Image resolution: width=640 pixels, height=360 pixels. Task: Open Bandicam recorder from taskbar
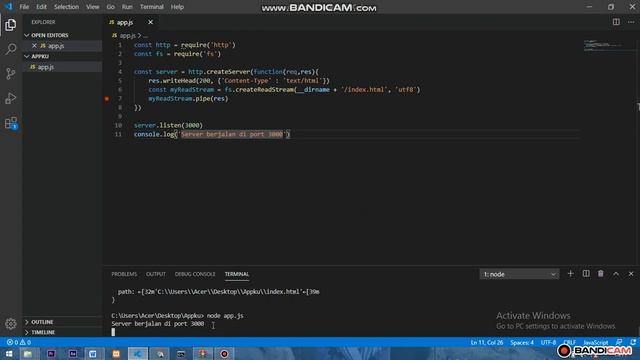point(224,353)
